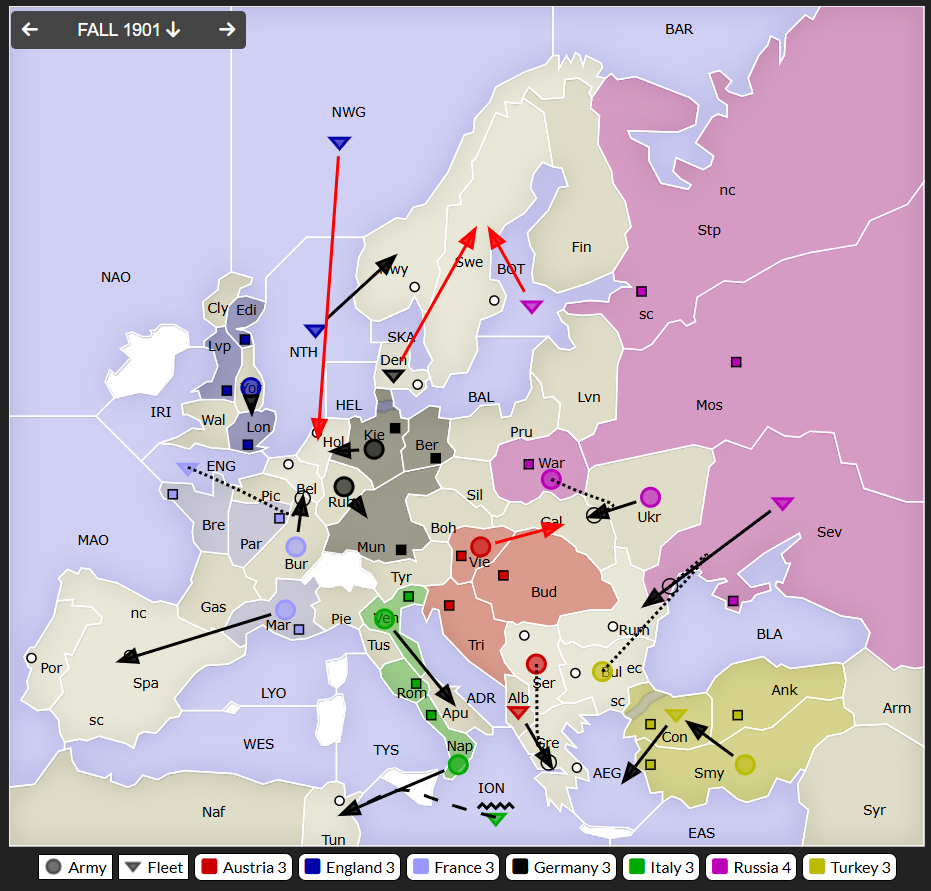Go to next phase with right arrow
The height and width of the screenshot is (891, 931).
coord(227,29)
